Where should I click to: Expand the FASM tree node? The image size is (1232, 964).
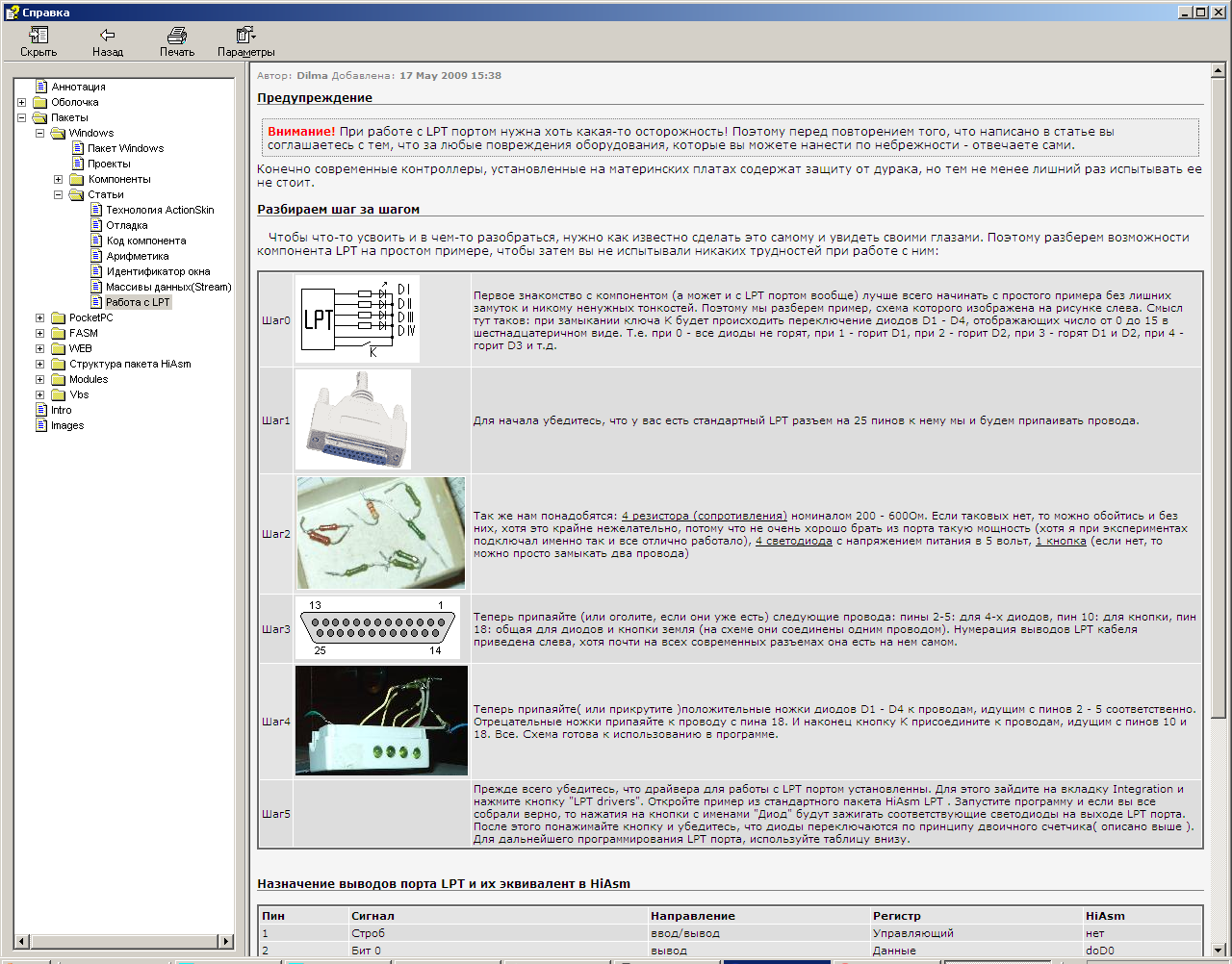[x=40, y=333]
